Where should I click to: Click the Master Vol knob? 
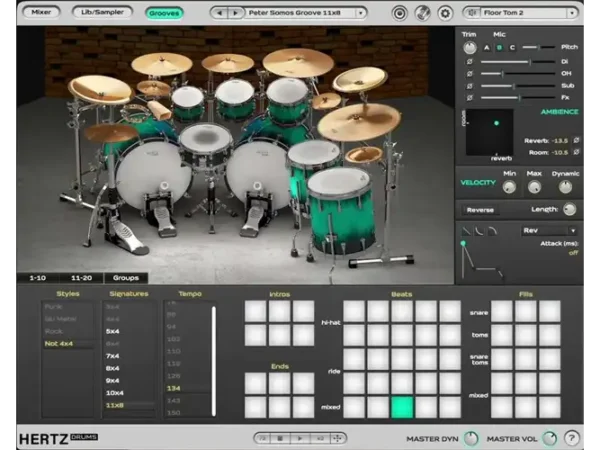549,439
